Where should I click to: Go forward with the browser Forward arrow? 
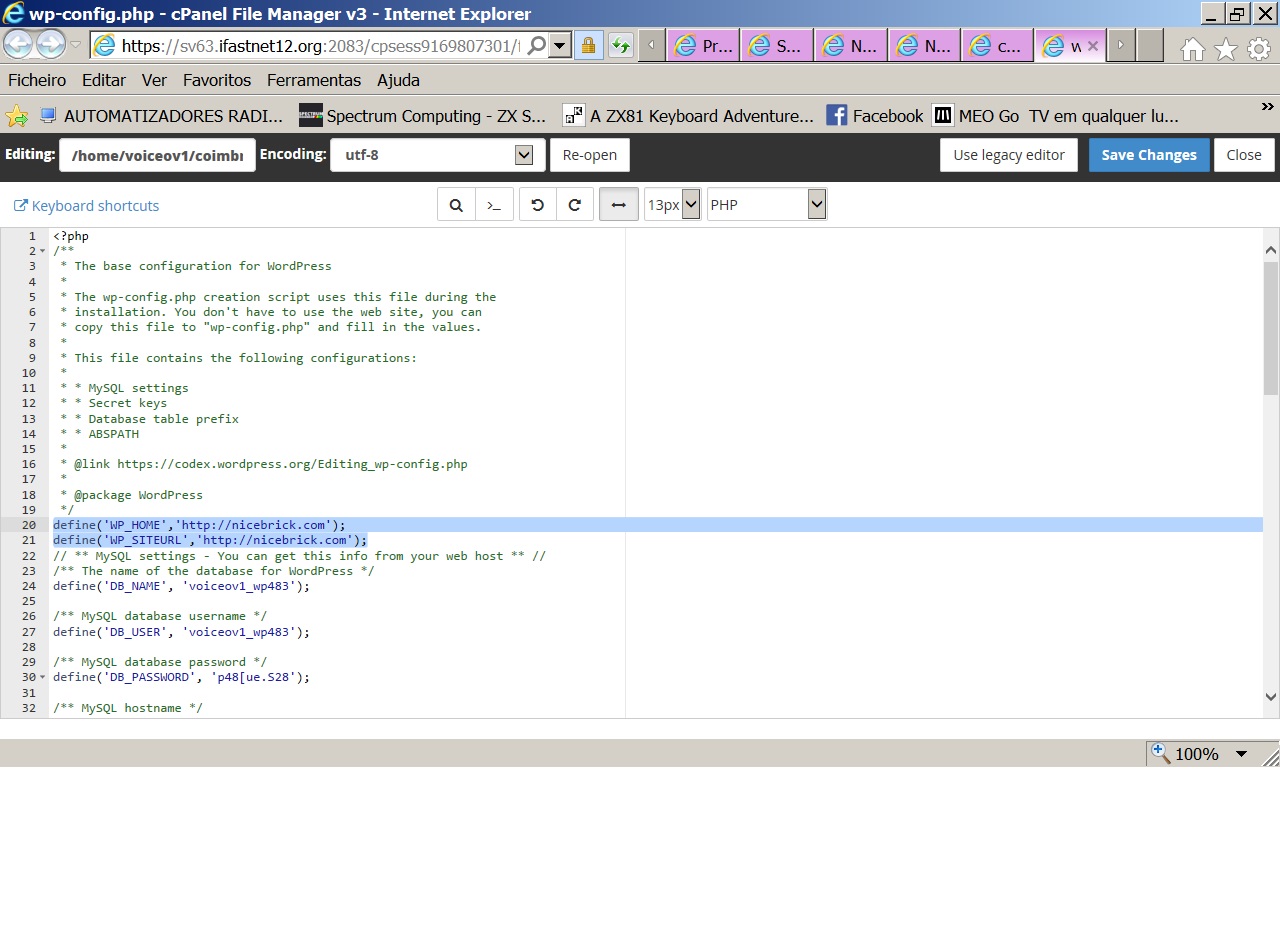pos(50,44)
